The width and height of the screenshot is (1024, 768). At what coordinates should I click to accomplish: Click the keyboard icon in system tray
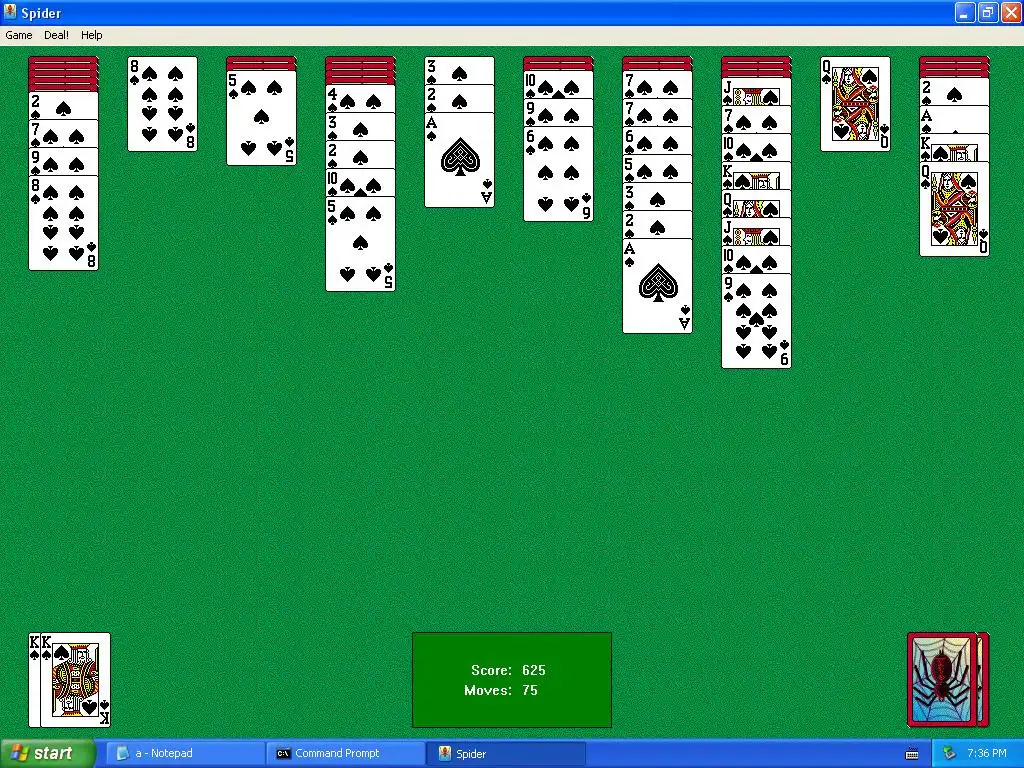[912, 754]
